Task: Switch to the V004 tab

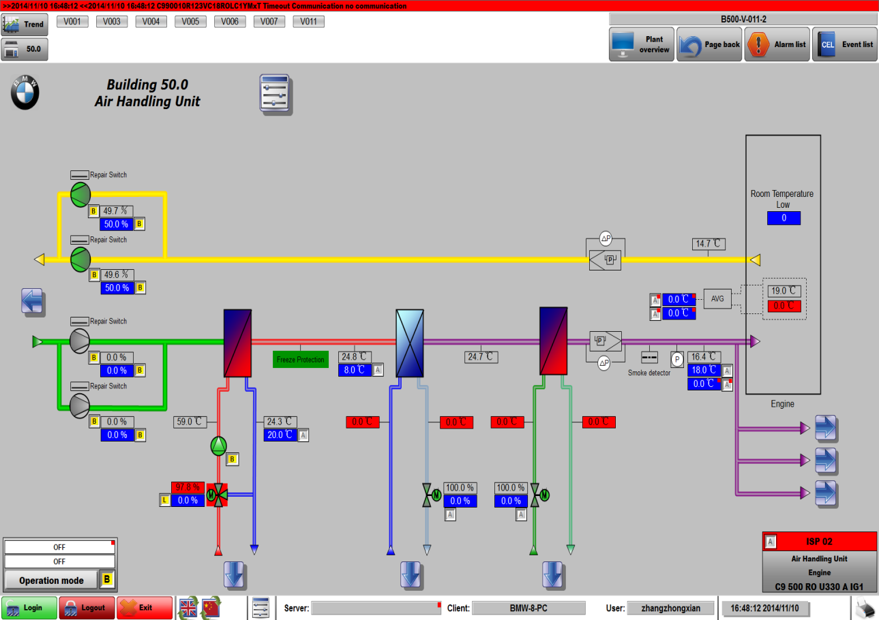Action: (x=151, y=22)
